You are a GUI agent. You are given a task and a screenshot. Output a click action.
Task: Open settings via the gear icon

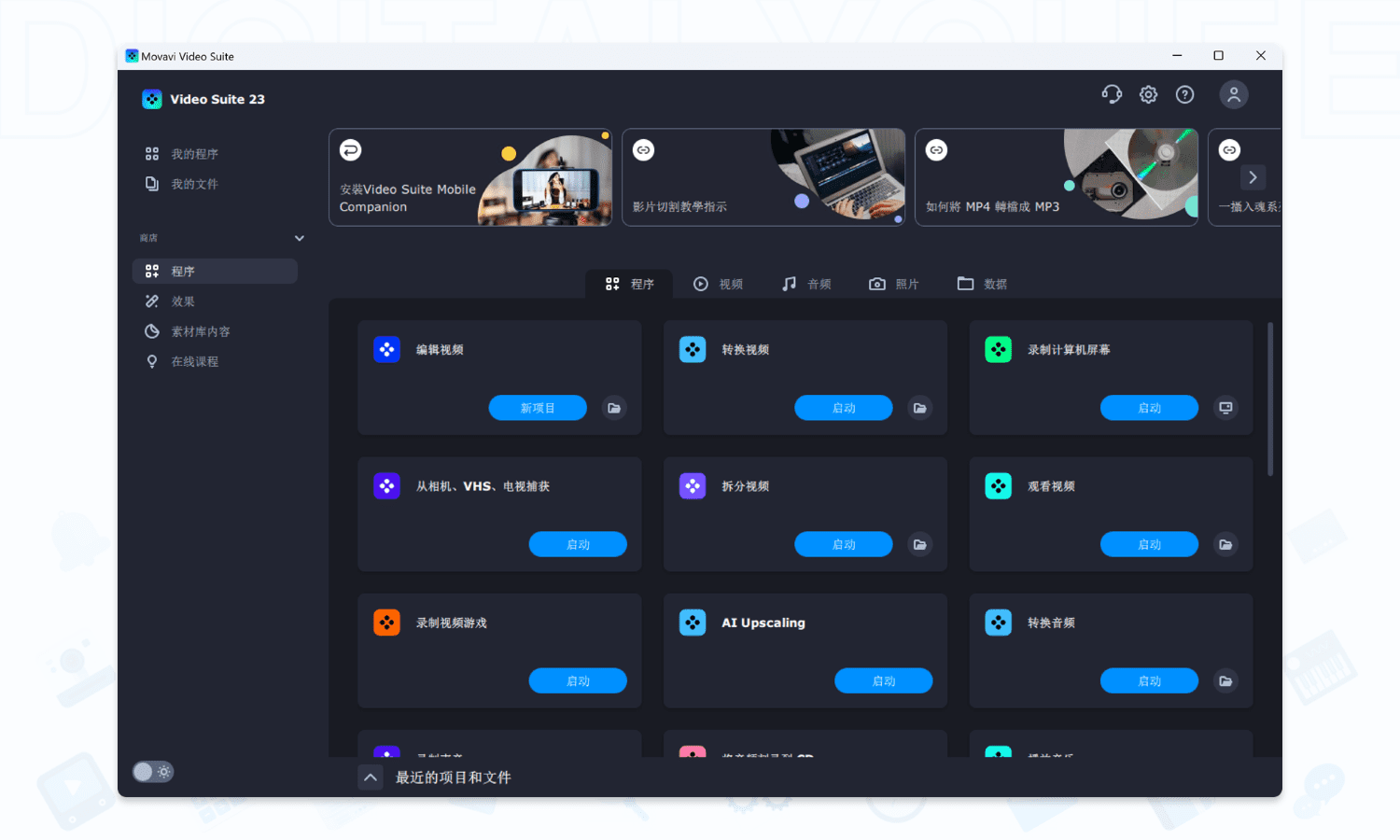click(x=1148, y=94)
